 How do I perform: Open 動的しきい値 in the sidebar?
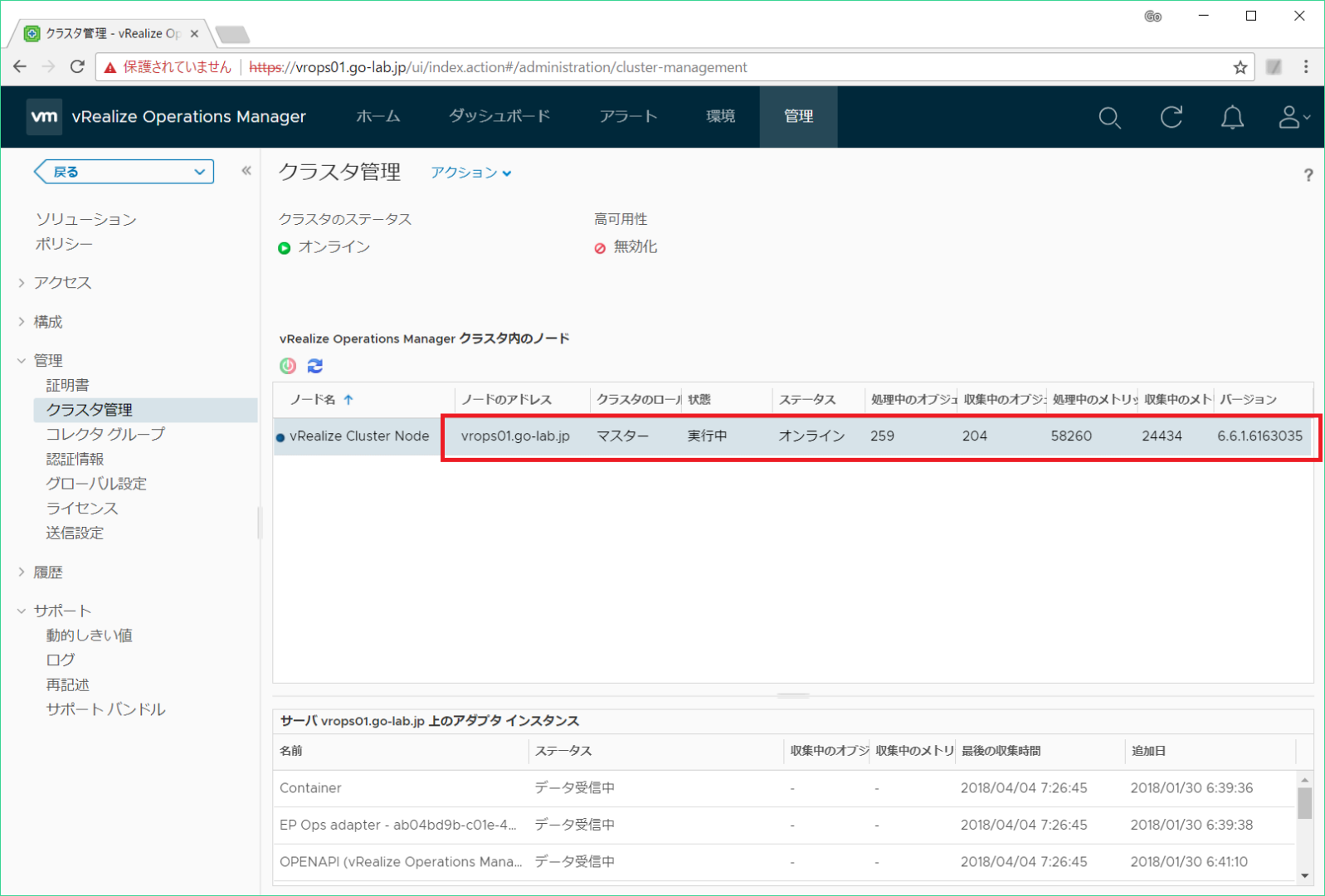point(89,635)
